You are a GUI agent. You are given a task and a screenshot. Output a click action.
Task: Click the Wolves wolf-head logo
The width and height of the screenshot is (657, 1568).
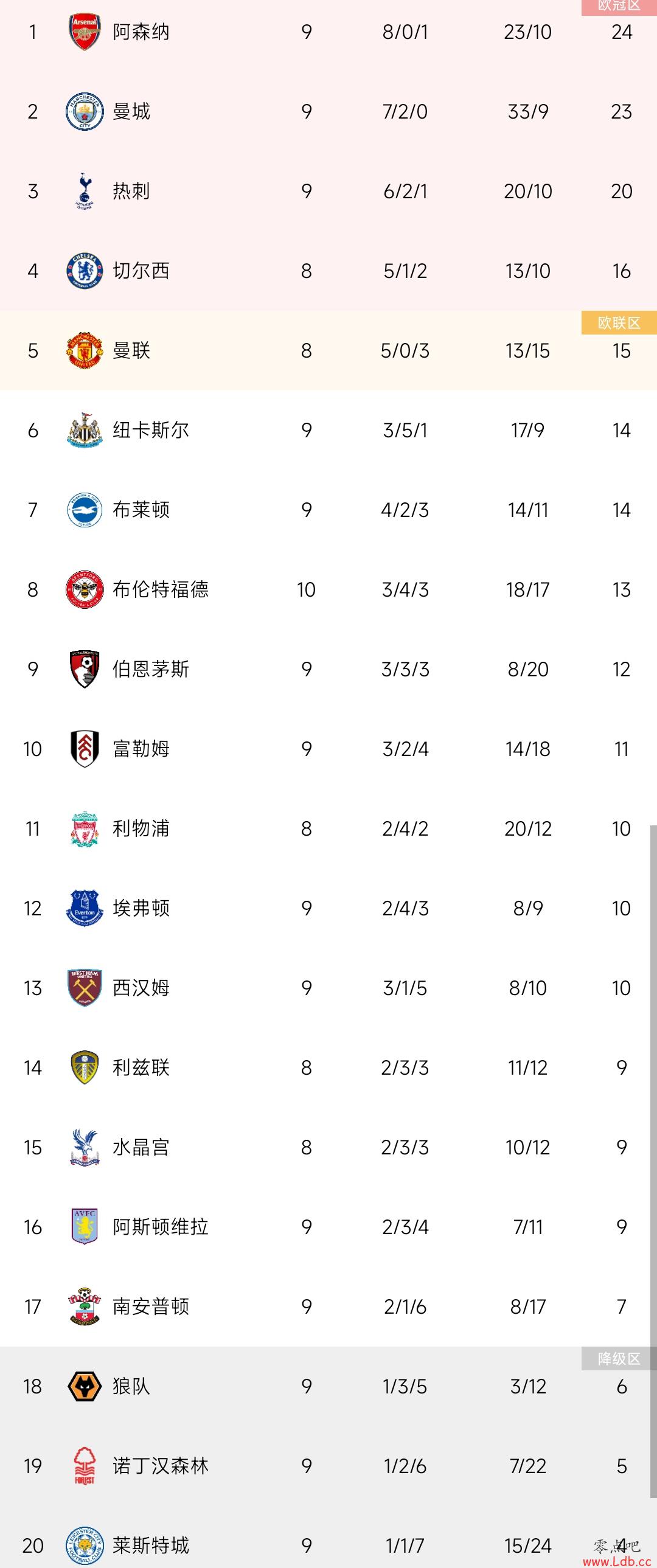coord(84,1387)
